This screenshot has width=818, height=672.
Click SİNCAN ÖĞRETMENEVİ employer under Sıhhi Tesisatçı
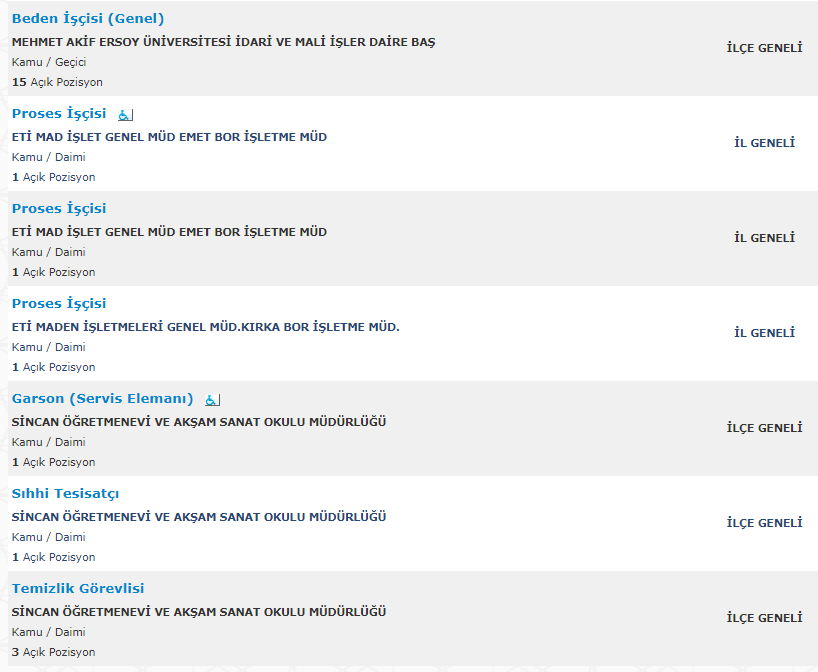pos(199,517)
